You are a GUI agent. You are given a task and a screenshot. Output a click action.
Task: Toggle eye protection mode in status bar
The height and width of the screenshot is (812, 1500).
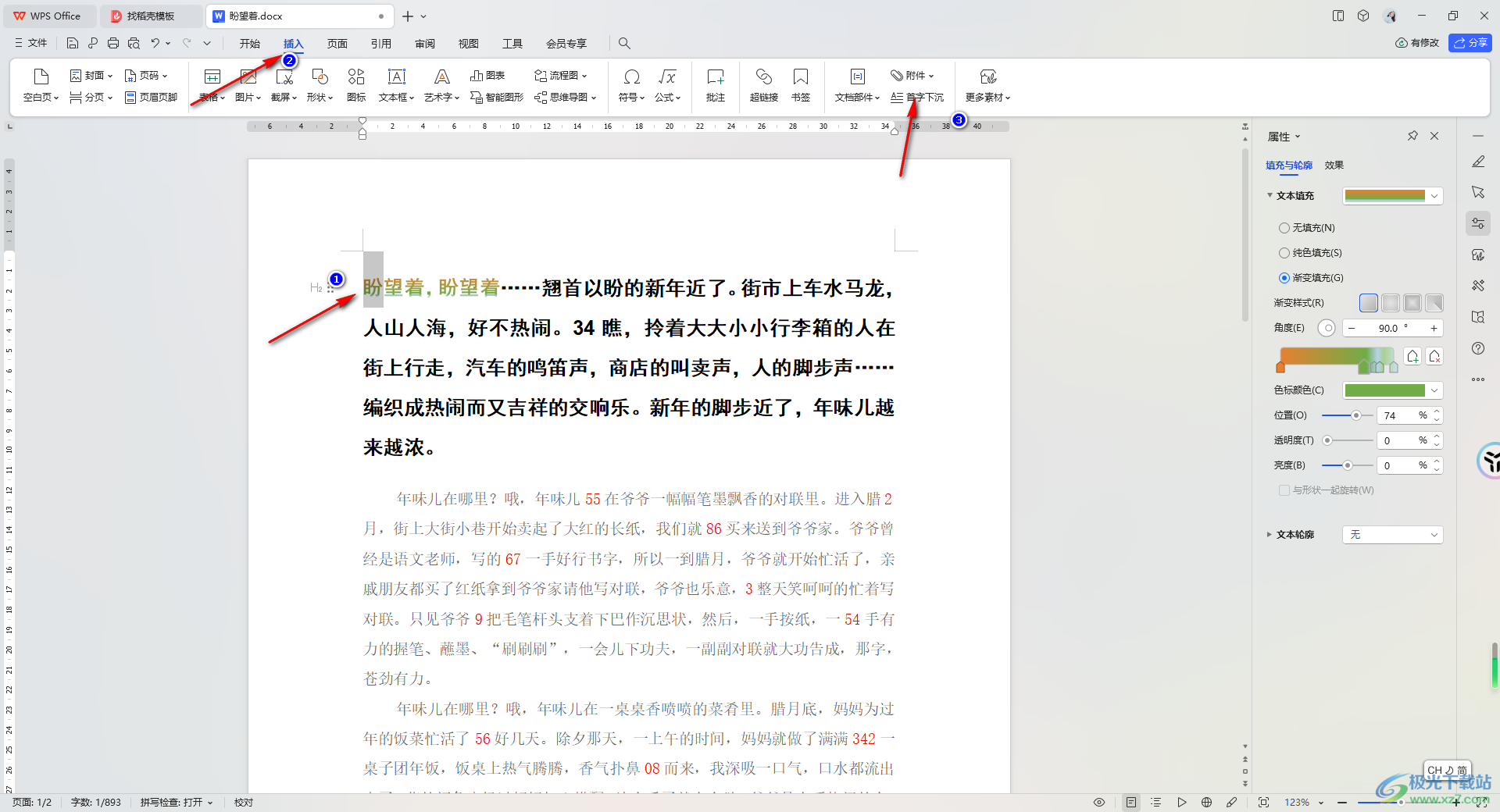tap(1099, 802)
